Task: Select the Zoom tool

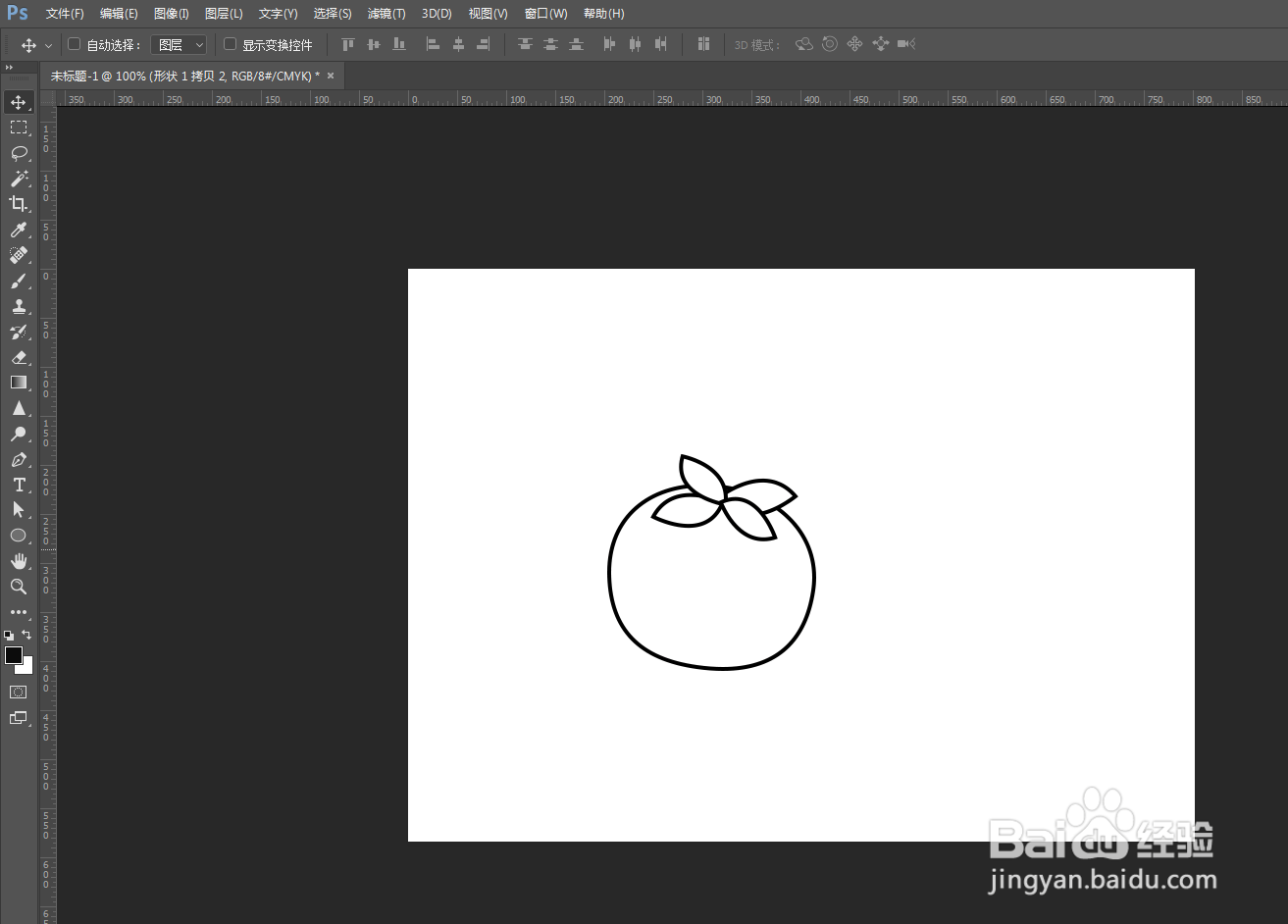Action: 19,587
